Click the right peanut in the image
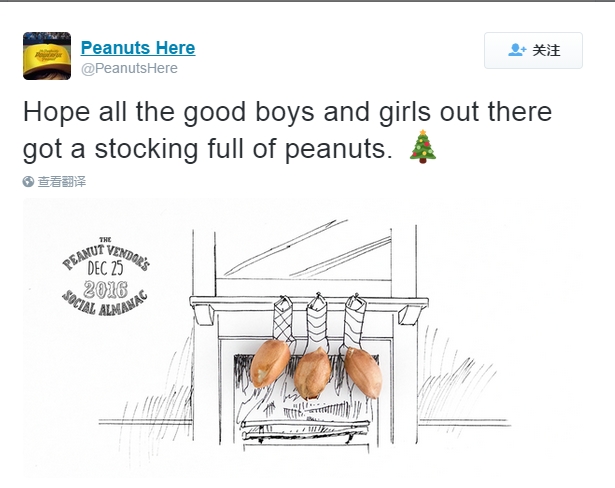 coord(363,372)
